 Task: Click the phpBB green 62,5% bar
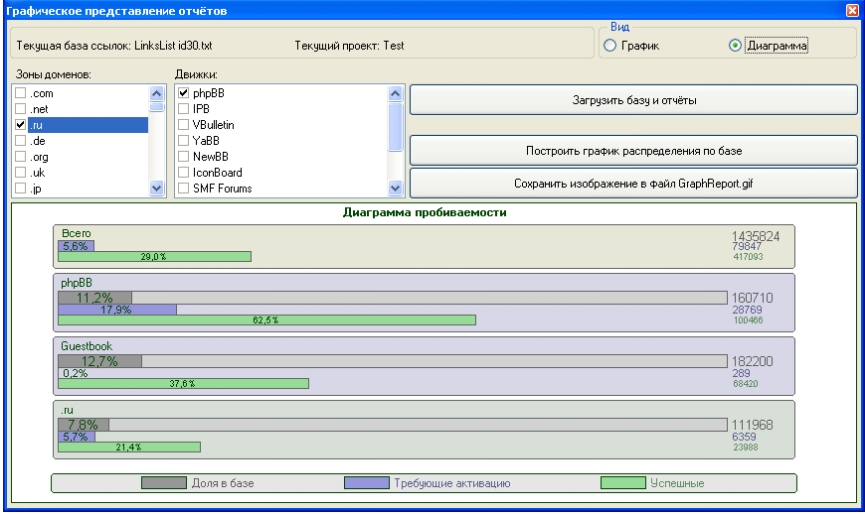[x=267, y=320]
